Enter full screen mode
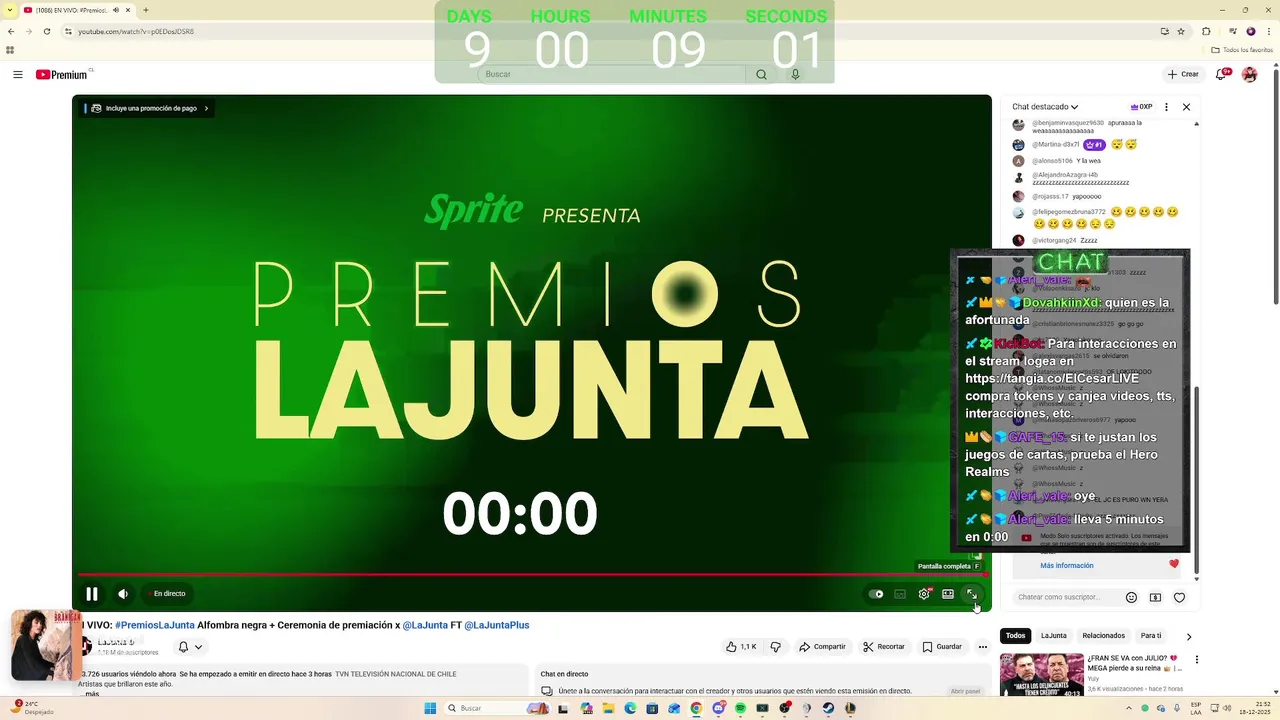The width and height of the screenshot is (1280, 720). coord(972,594)
